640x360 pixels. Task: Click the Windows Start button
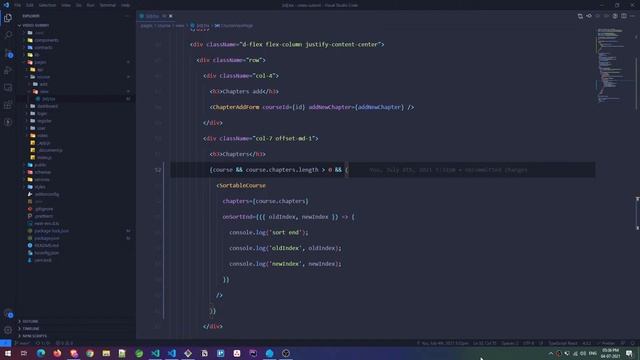click(x=8, y=353)
